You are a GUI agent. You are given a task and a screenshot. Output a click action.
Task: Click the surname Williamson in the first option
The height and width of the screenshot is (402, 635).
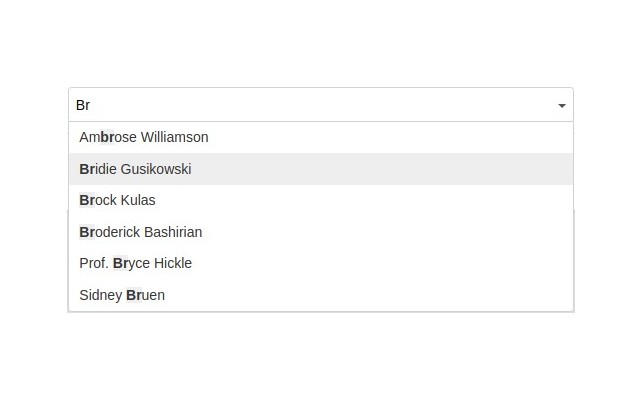[x=175, y=137]
